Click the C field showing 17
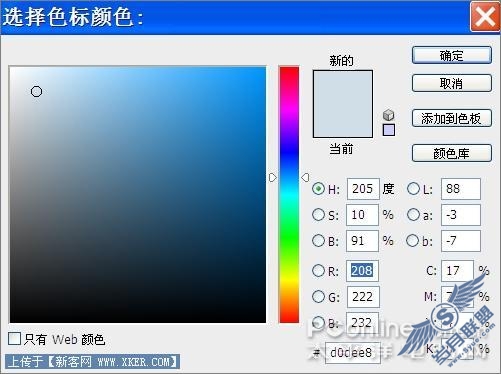The width and height of the screenshot is (501, 374). coord(457,270)
